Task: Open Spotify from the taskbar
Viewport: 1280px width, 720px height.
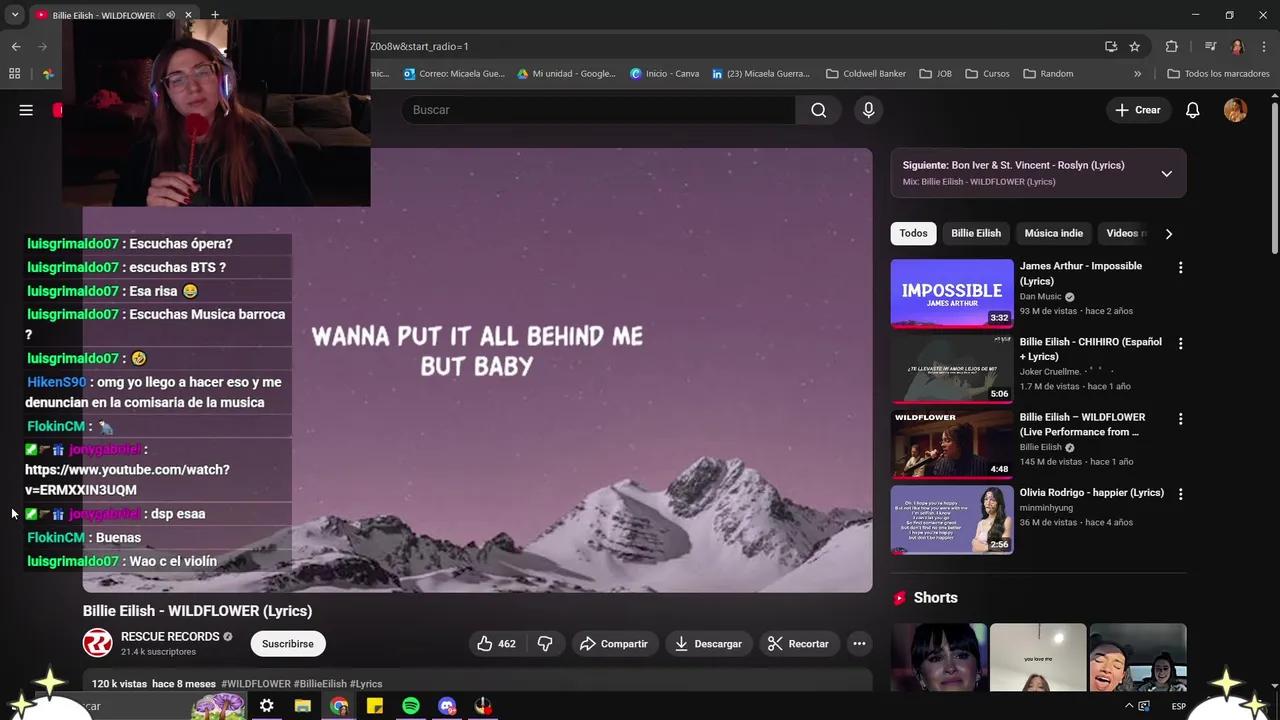Action: coord(411,706)
